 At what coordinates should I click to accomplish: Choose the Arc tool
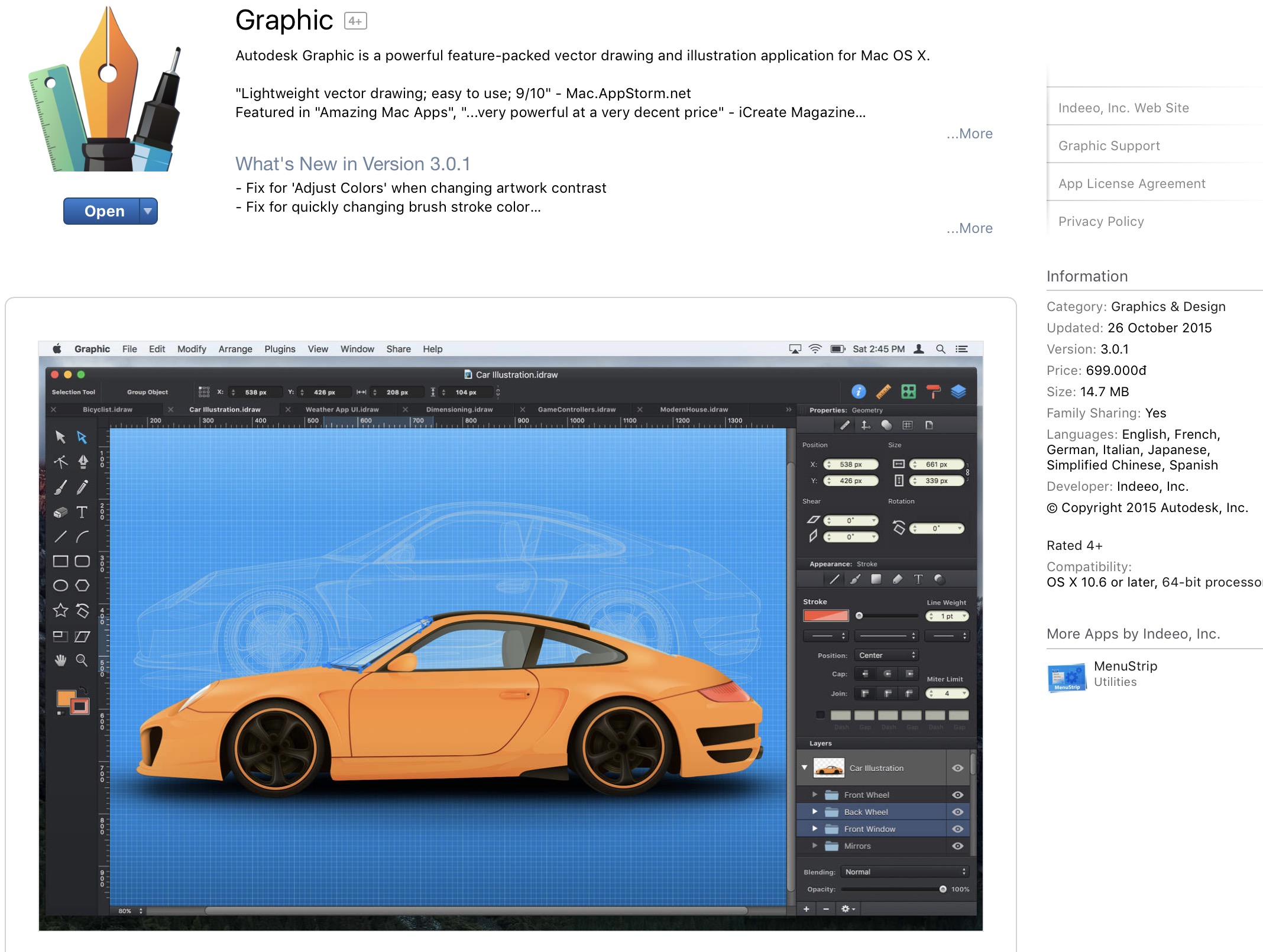tap(82, 537)
